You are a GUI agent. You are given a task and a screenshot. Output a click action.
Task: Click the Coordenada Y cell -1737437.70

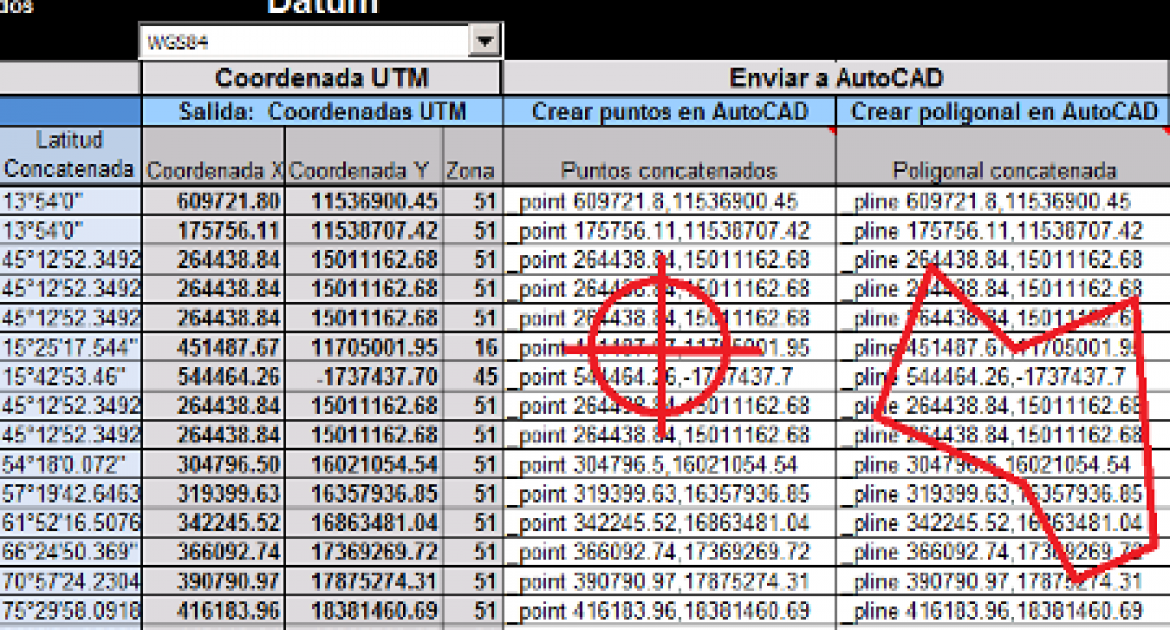364,378
